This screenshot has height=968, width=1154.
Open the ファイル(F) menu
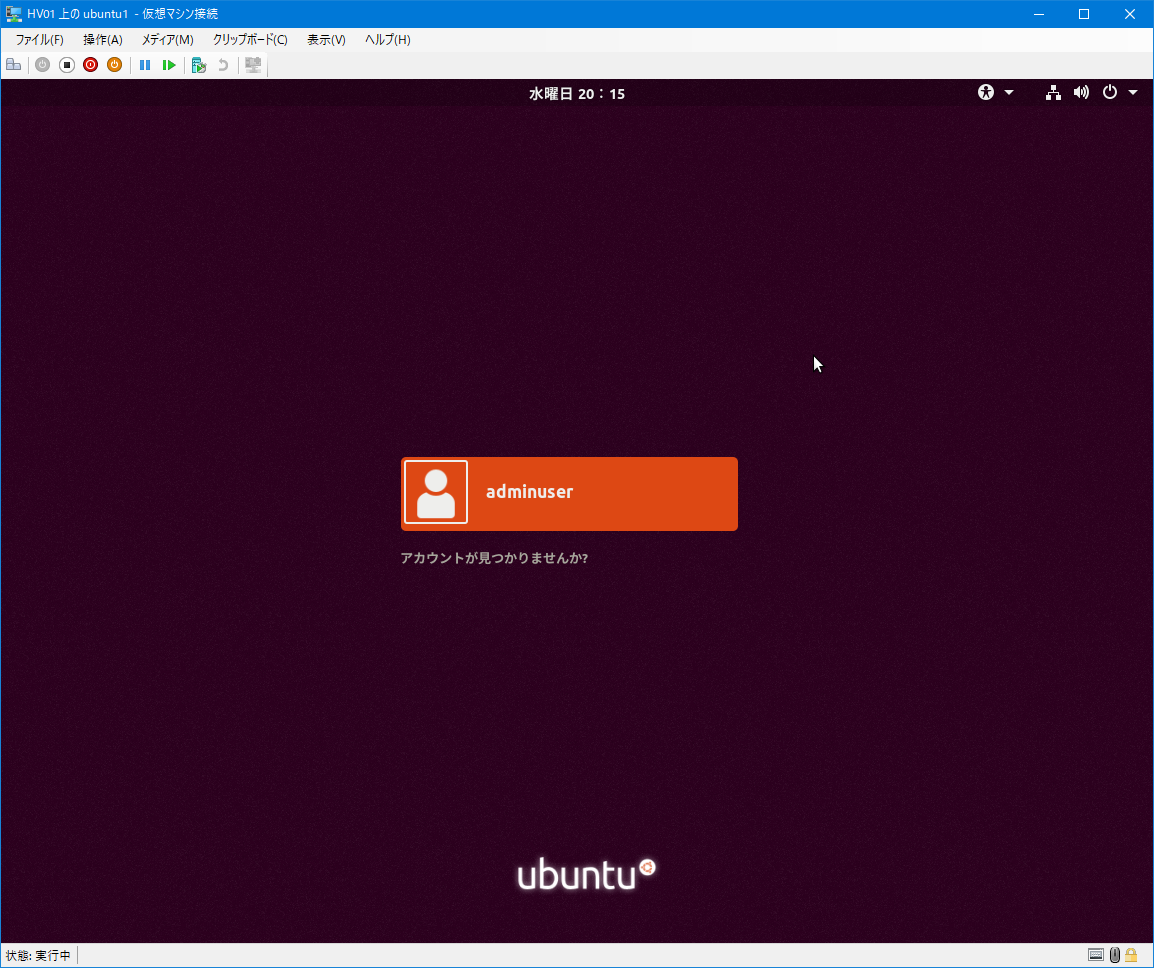[39, 40]
